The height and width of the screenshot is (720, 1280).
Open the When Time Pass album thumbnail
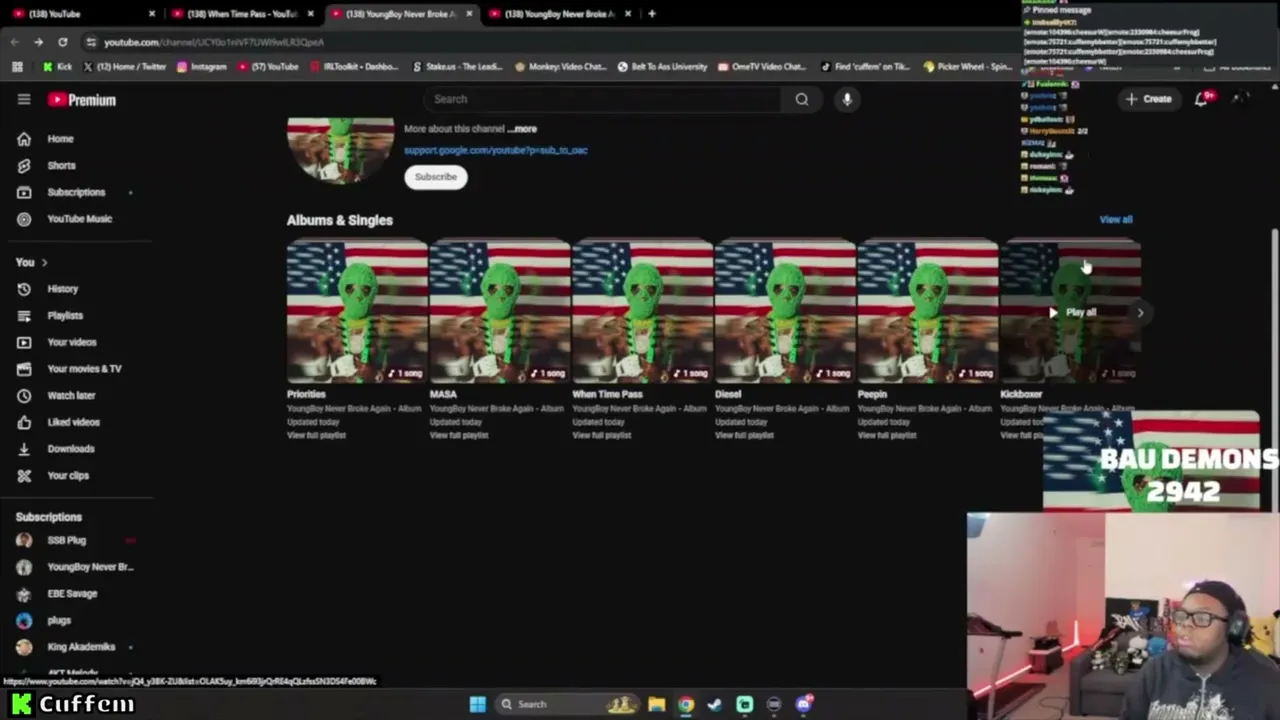(x=642, y=312)
